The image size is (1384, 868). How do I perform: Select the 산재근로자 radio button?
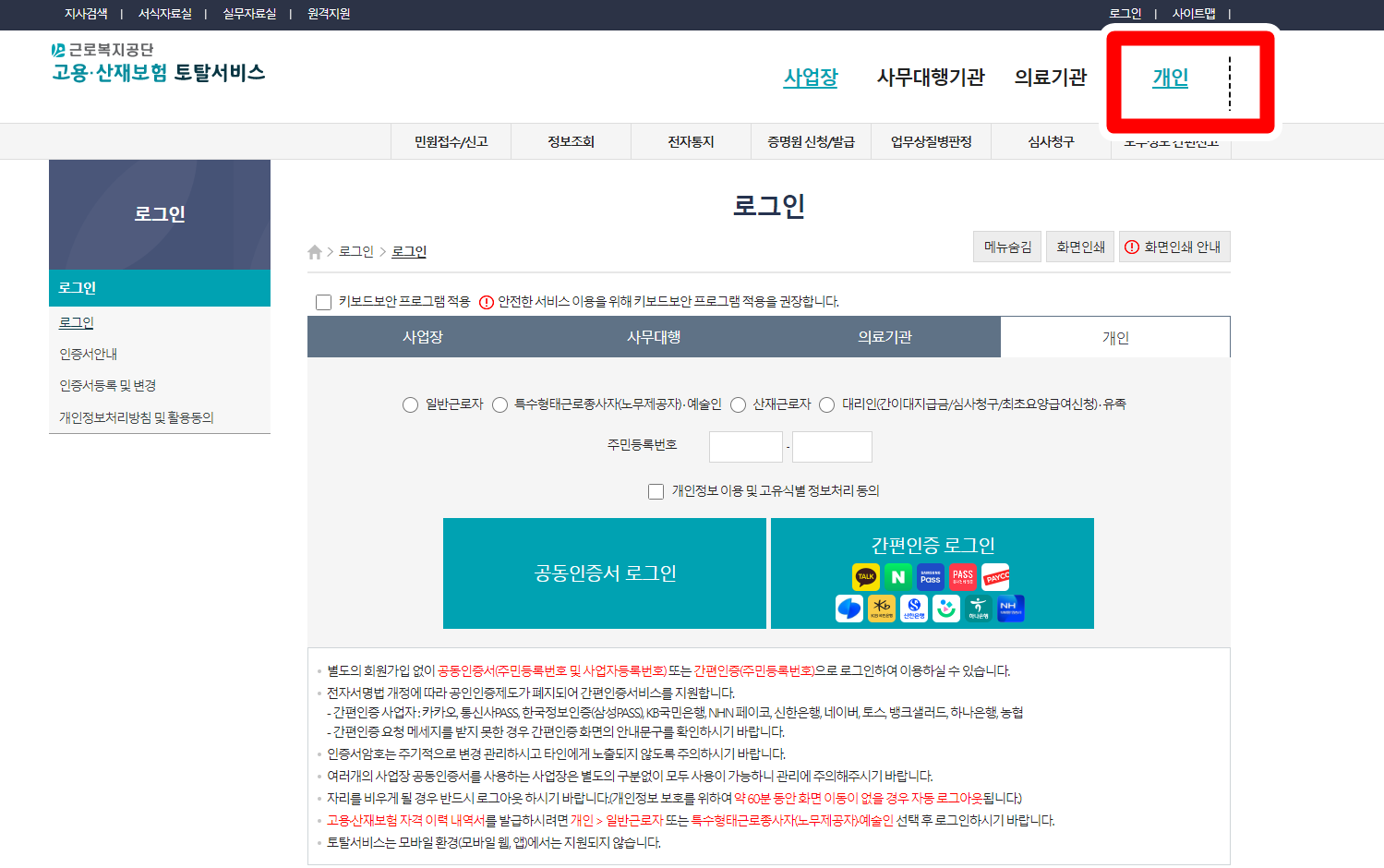[x=738, y=404]
